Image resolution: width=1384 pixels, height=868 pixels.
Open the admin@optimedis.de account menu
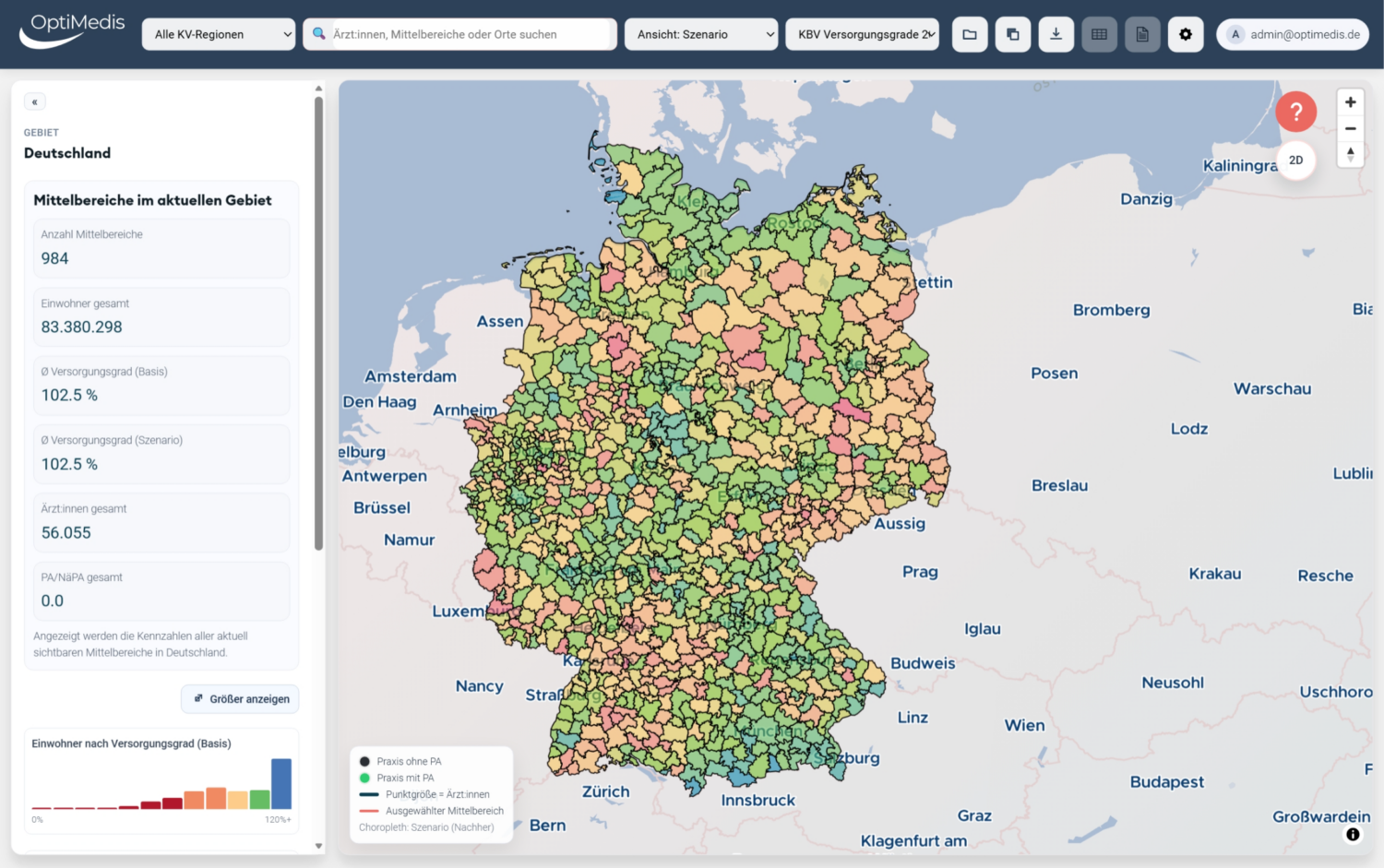(x=1293, y=34)
